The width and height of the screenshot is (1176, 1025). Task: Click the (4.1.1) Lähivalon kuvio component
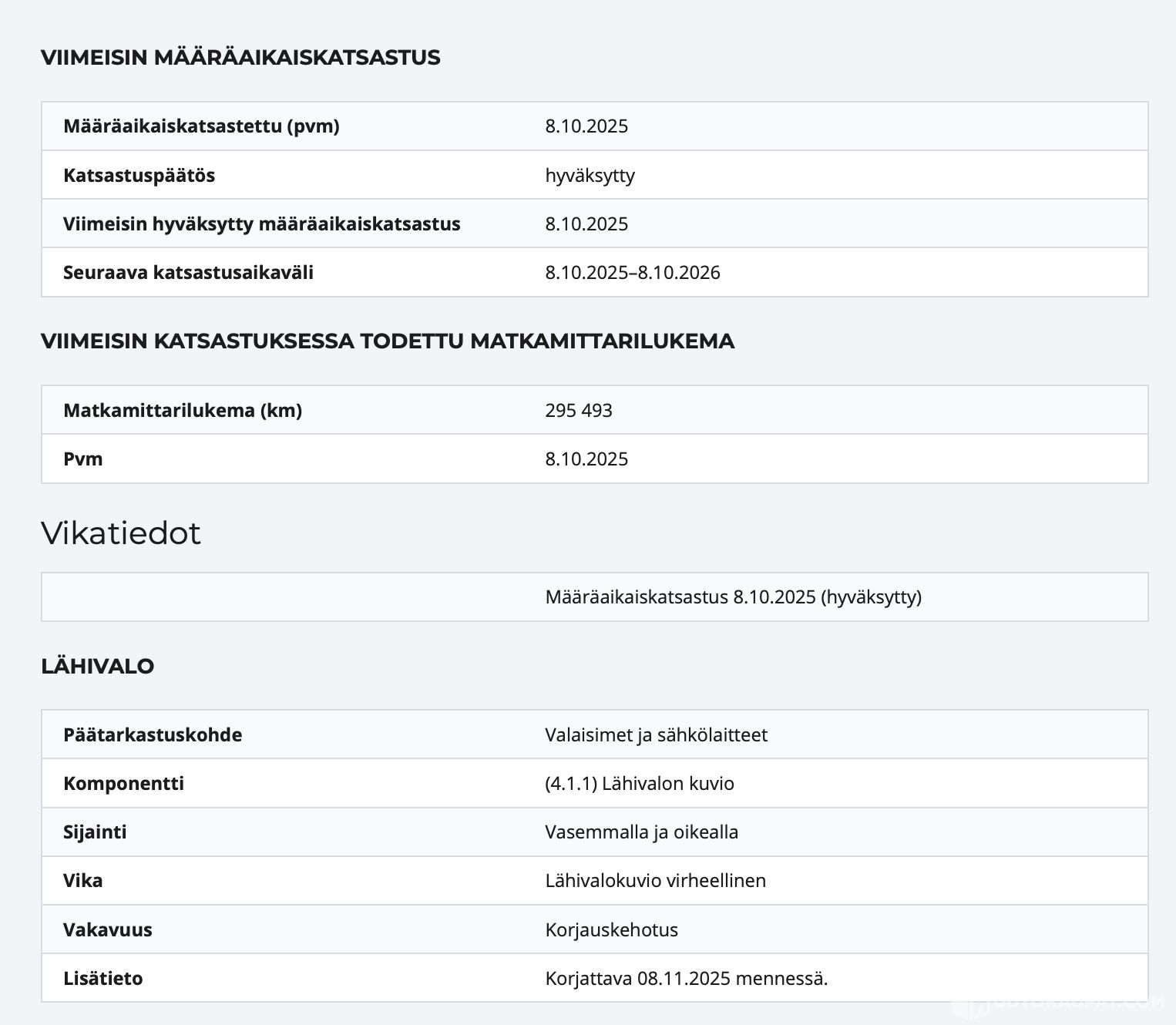(639, 784)
